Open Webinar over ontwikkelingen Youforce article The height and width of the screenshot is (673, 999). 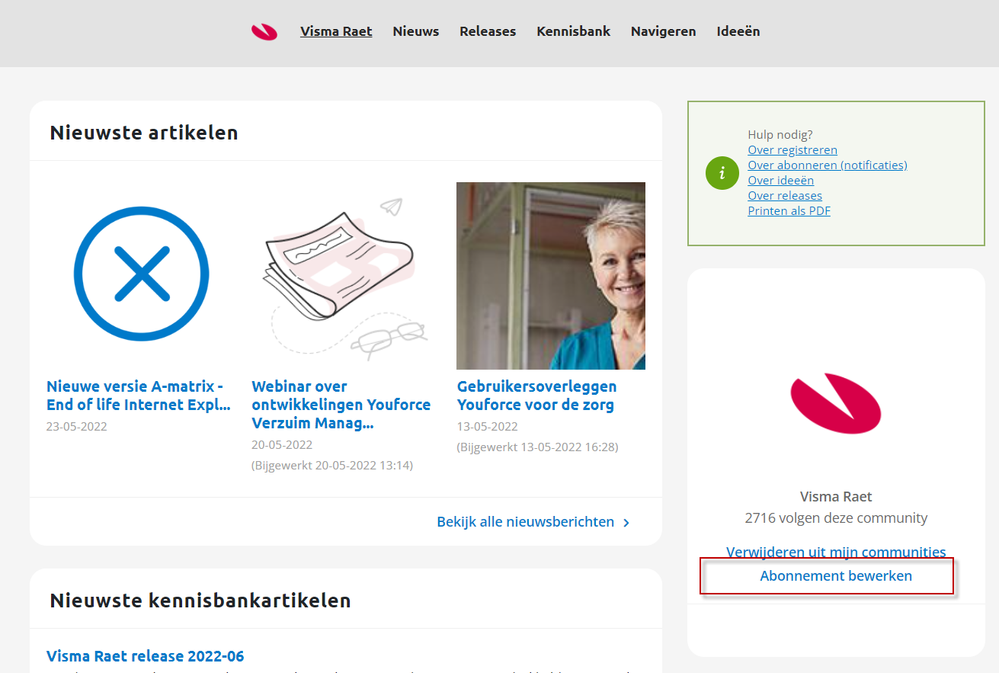click(x=341, y=405)
